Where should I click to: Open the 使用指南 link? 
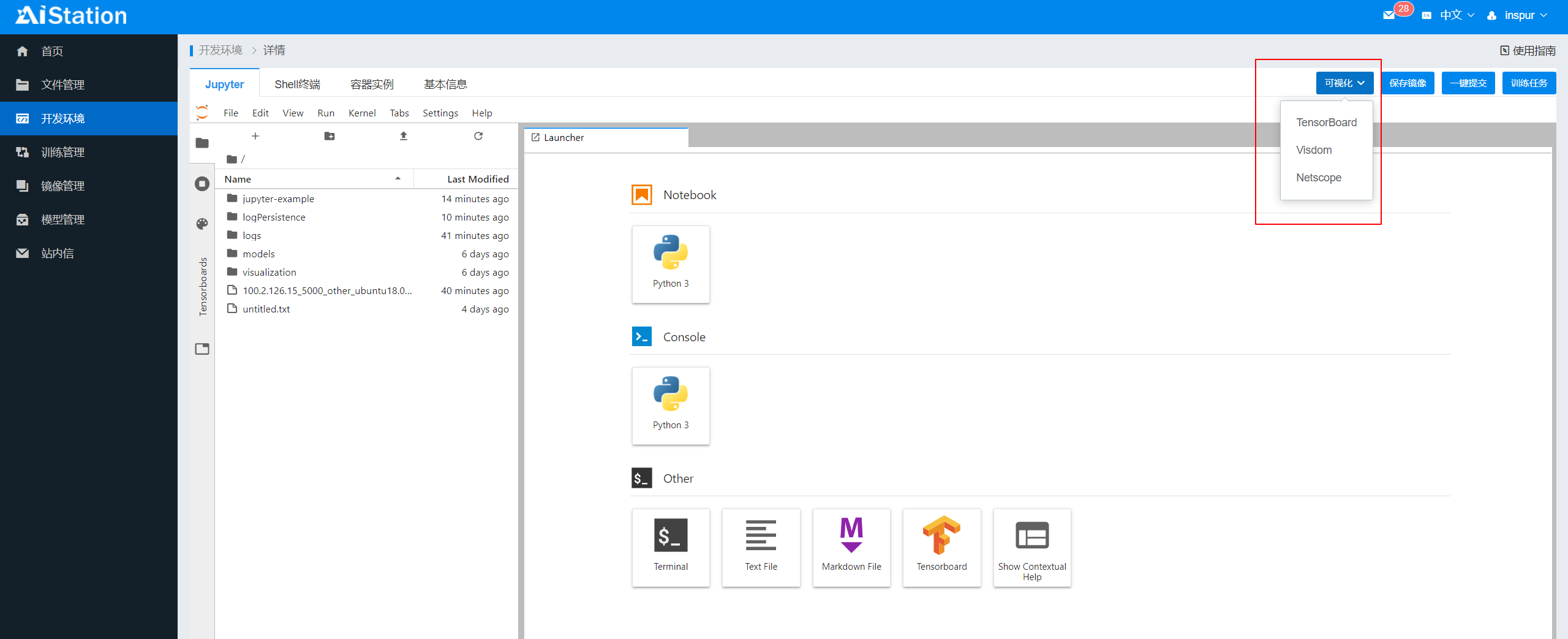pyautogui.click(x=1528, y=50)
